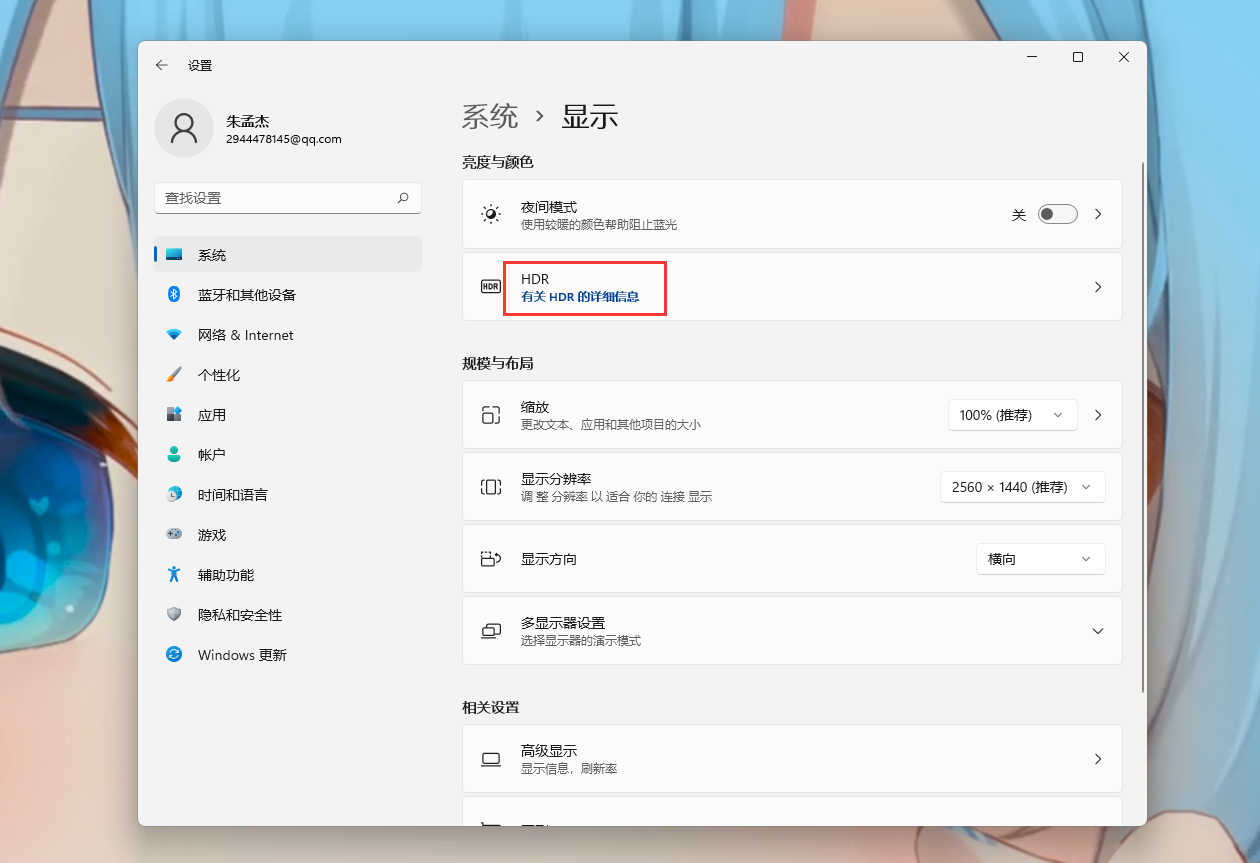Image resolution: width=1260 pixels, height=863 pixels.
Task: Select 系统 in the sidebar
Action: 288,255
